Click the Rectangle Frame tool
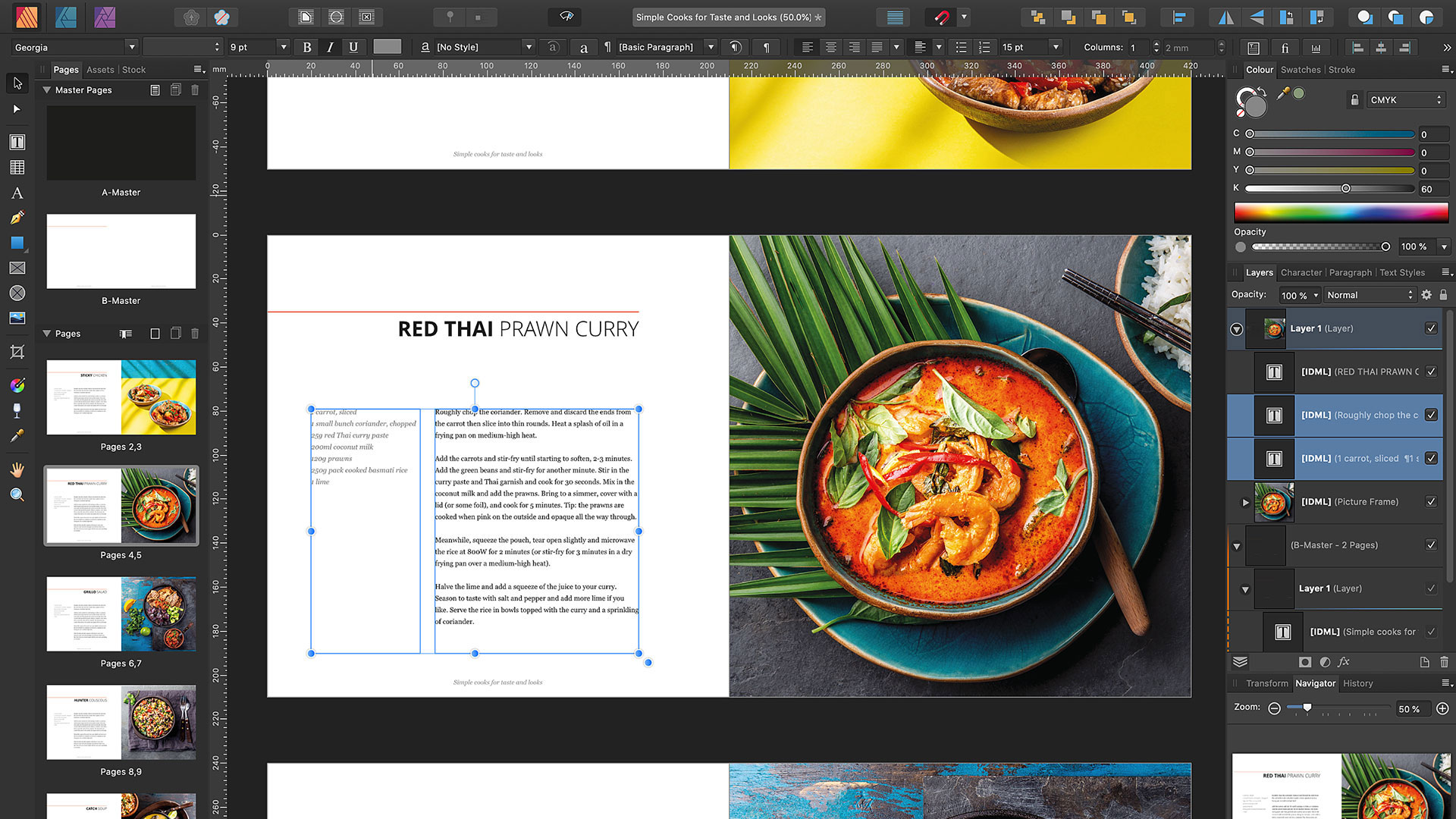 tap(15, 267)
